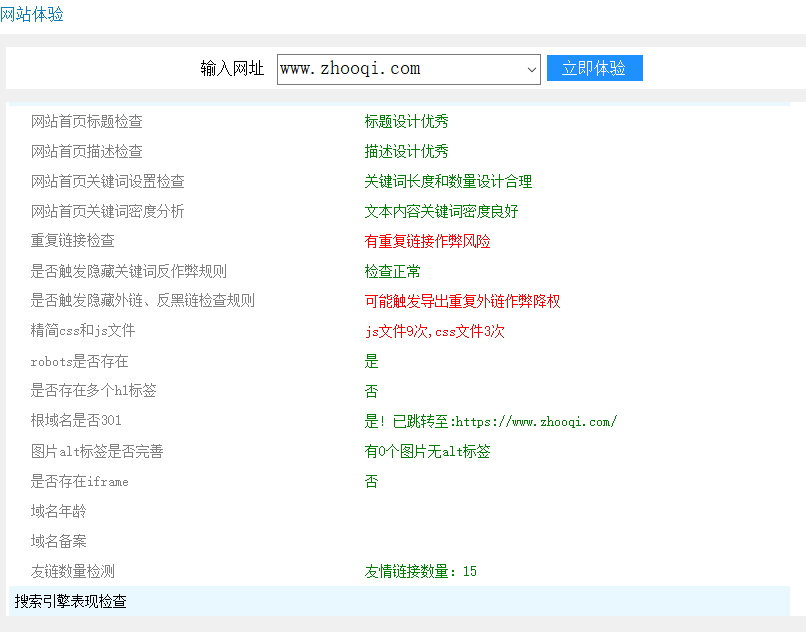Select the 标题设计优秀 result text

[x=406, y=121]
